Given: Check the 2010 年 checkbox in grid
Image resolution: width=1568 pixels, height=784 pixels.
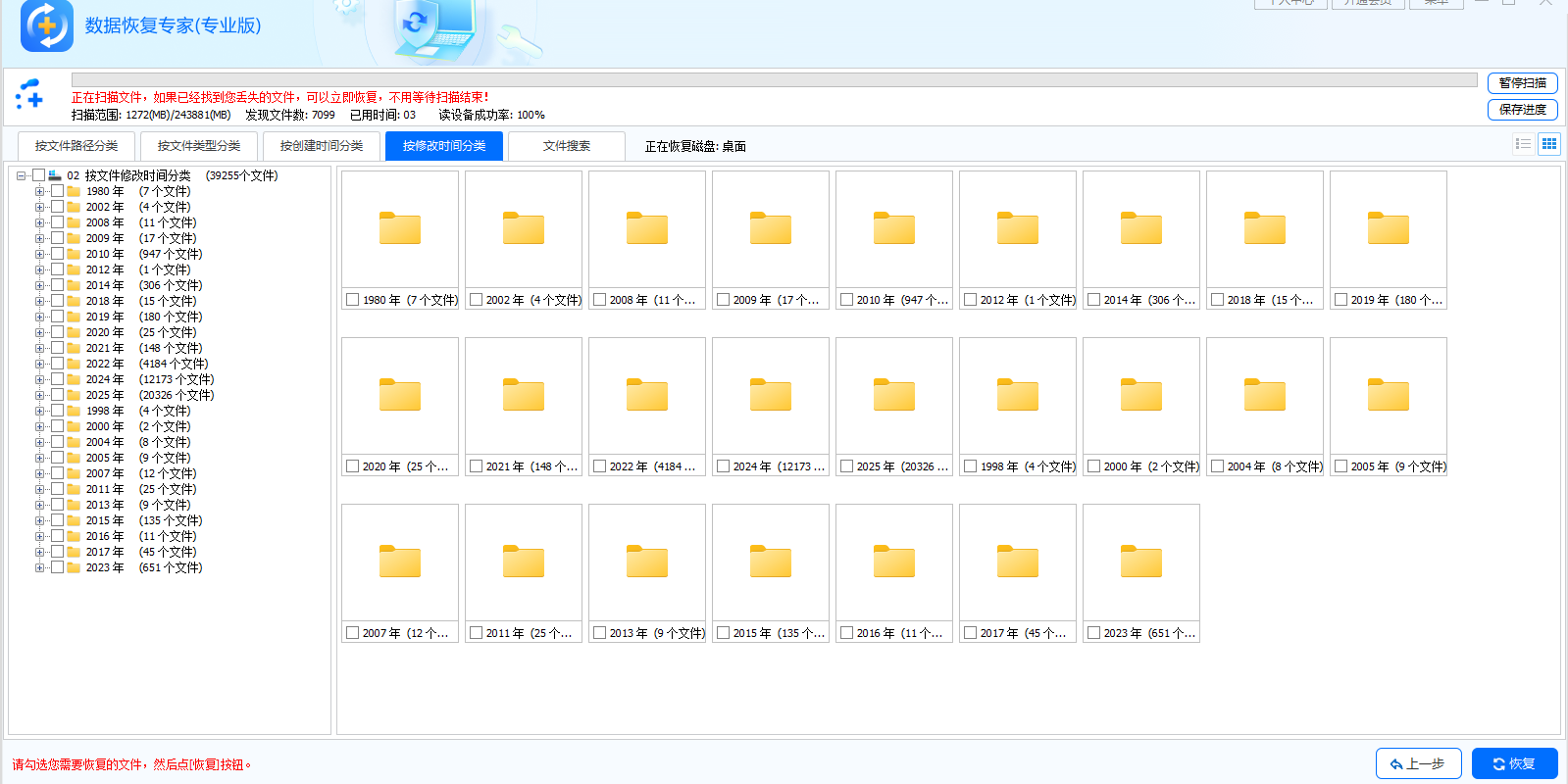Looking at the screenshot, I should point(846,300).
